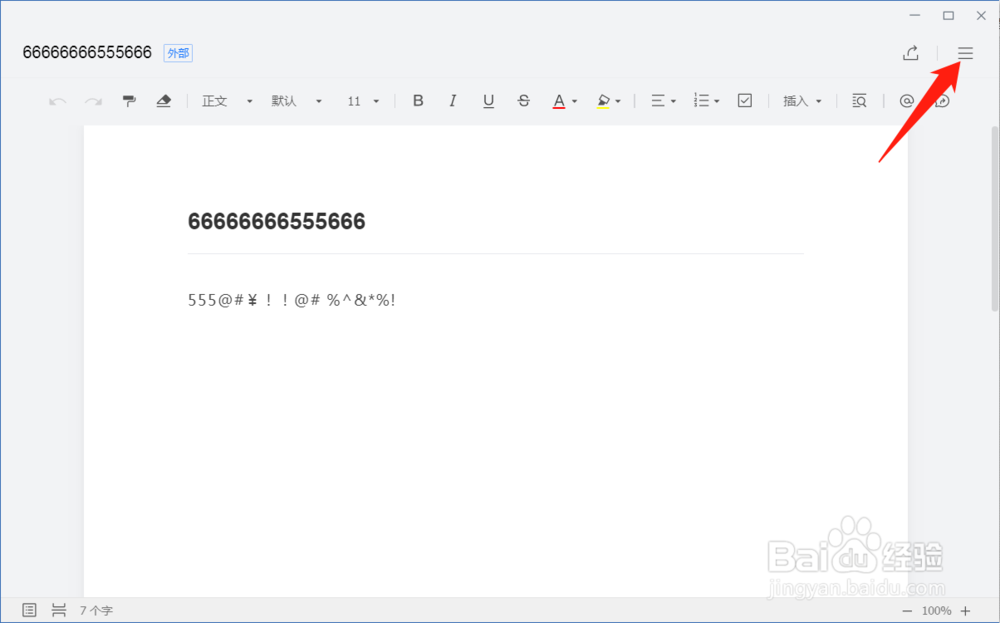Click the page width icon in status bar
The width and height of the screenshot is (1000, 623).
pos(59,610)
